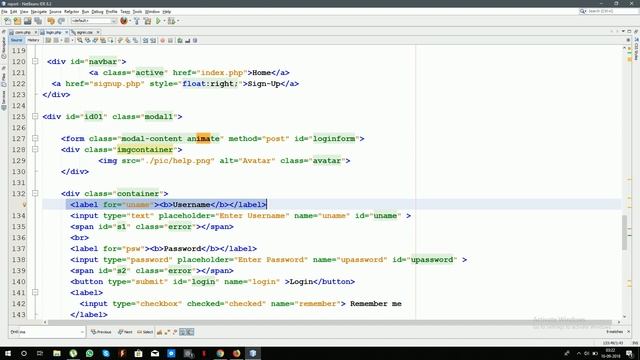The height and width of the screenshot is (360, 640).
Task: Click the Redo toolbar icon
Action: tap(61, 21)
